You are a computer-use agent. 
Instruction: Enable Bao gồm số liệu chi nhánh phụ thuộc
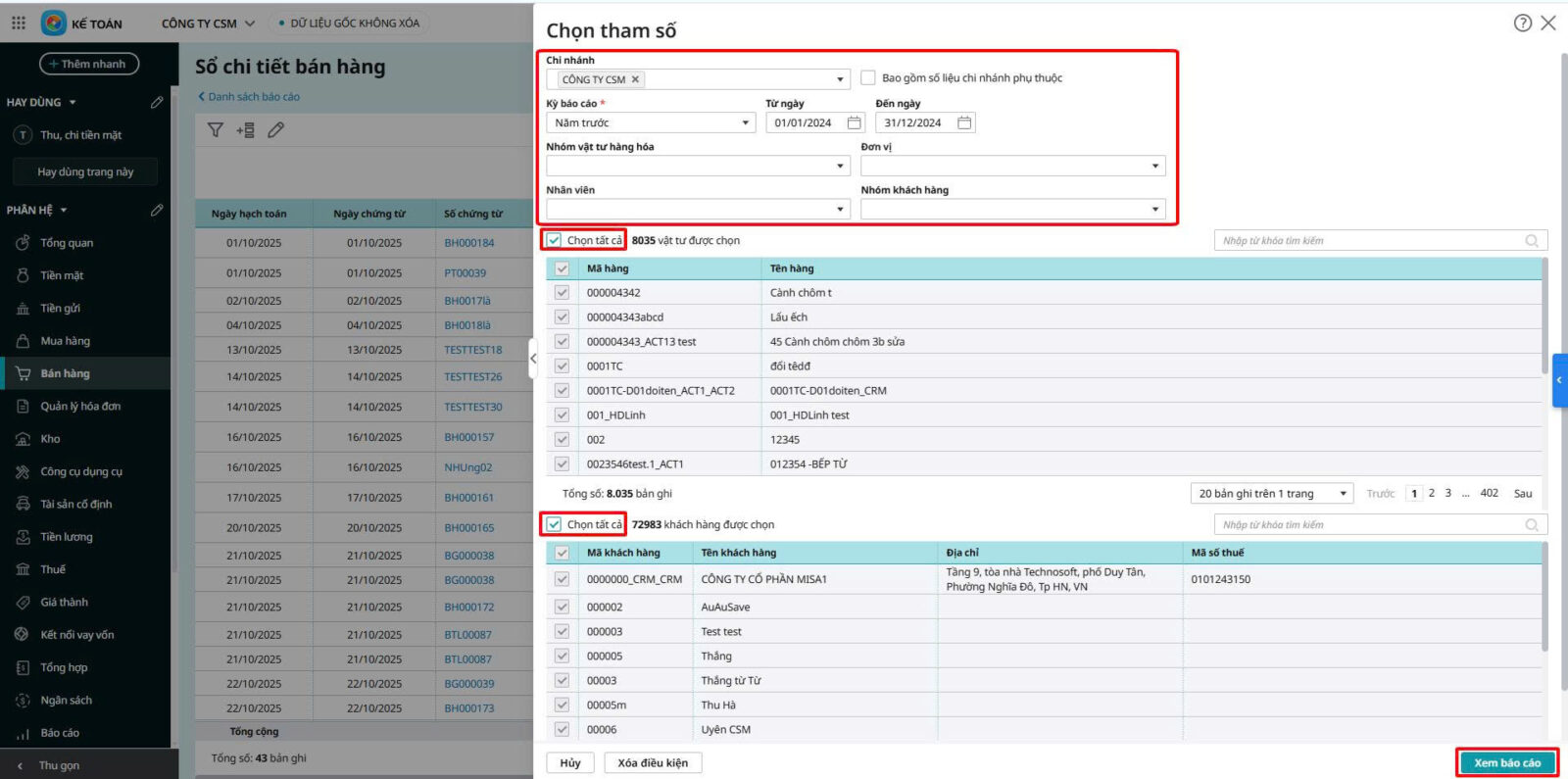[x=867, y=77]
